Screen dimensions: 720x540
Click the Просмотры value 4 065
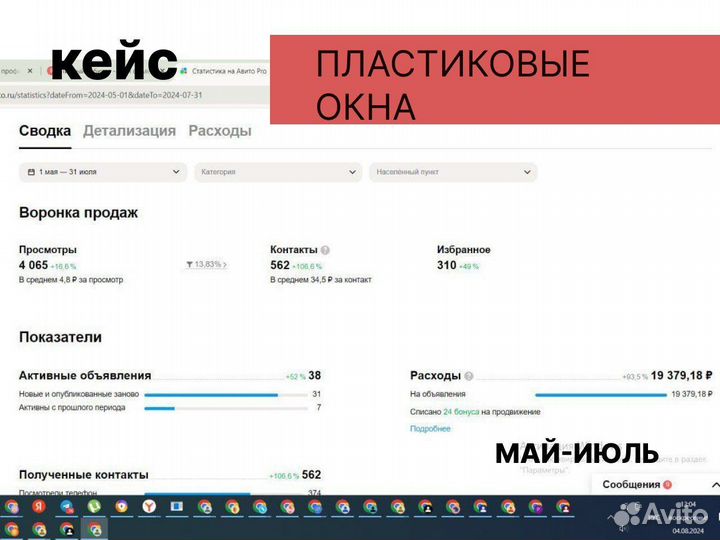[x=34, y=265]
